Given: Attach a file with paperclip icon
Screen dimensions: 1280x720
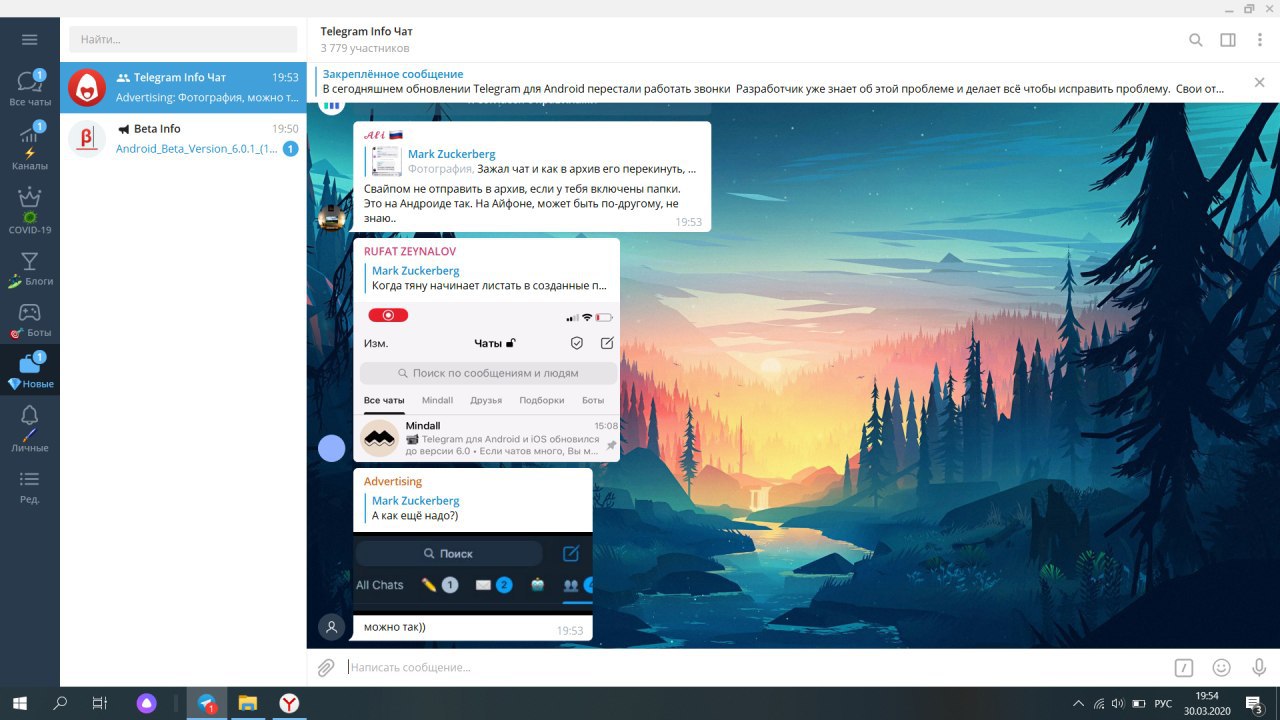Looking at the screenshot, I should pyautogui.click(x=326, y=668).
